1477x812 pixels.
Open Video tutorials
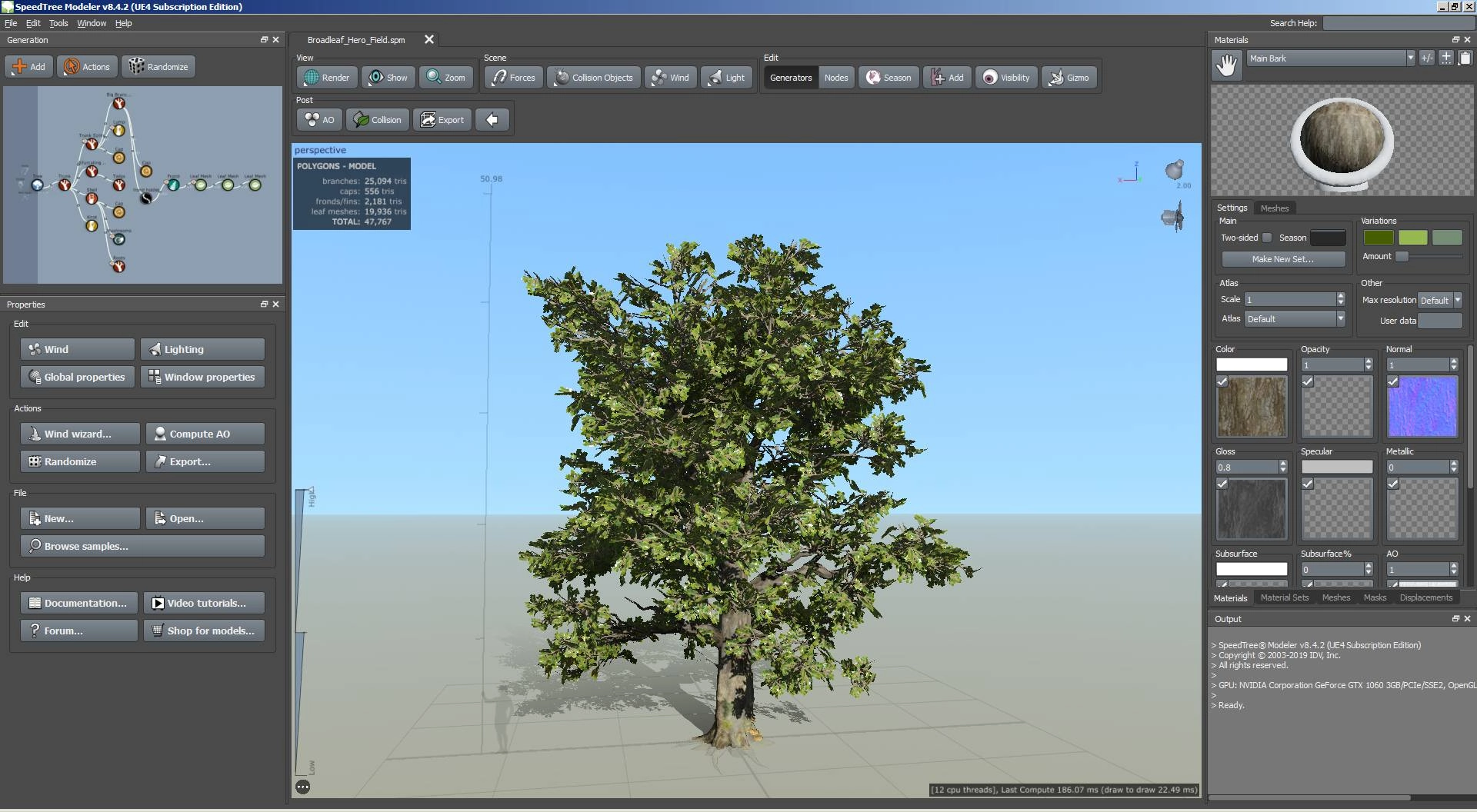pos(204,603)
